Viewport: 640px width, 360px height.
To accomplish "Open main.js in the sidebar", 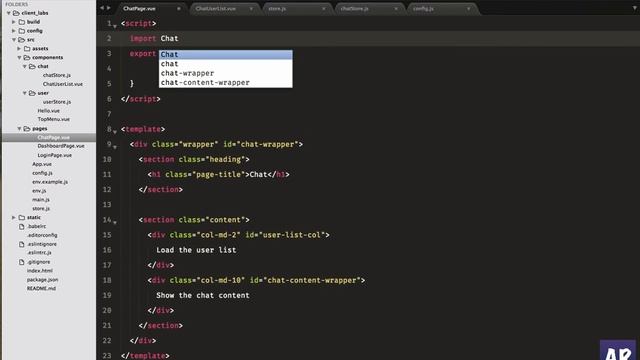I will pos(41,200).
